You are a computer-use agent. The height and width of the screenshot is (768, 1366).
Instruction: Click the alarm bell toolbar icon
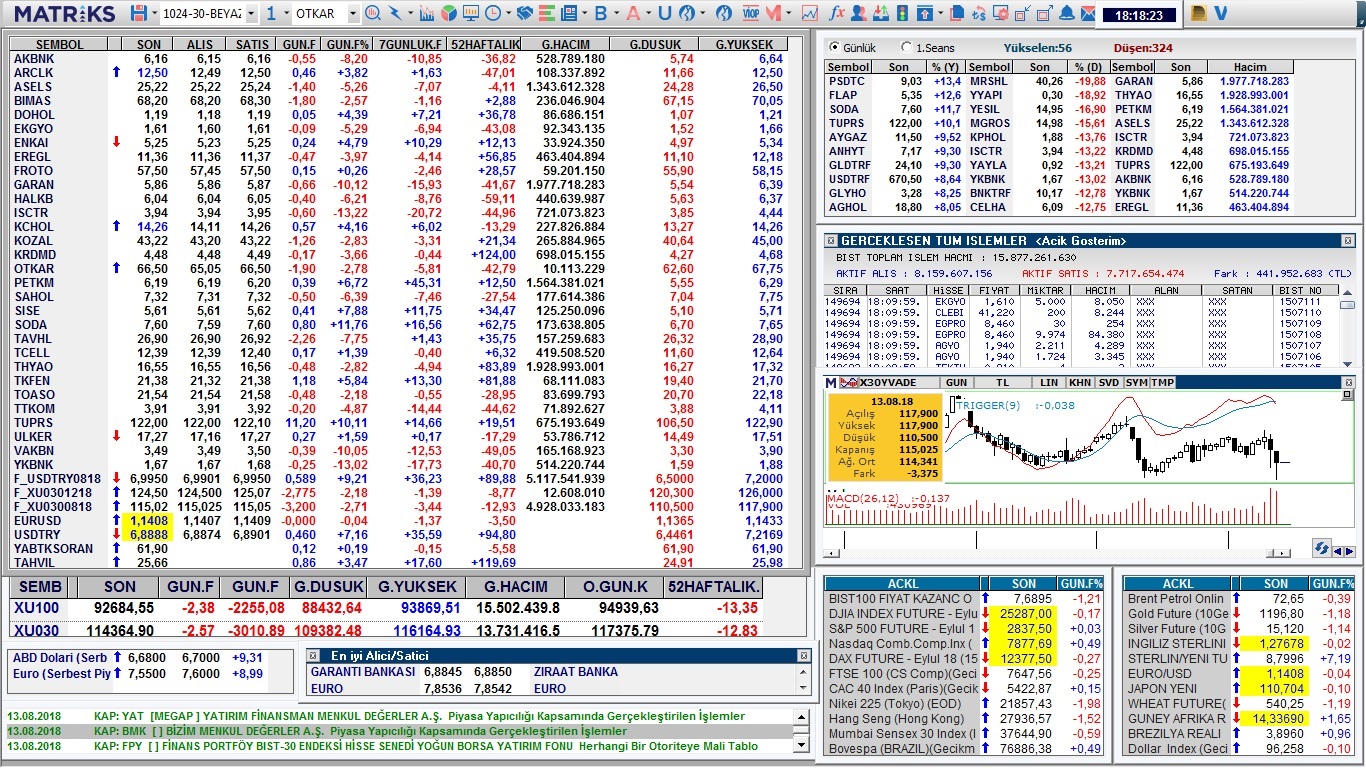(1066, 13)
